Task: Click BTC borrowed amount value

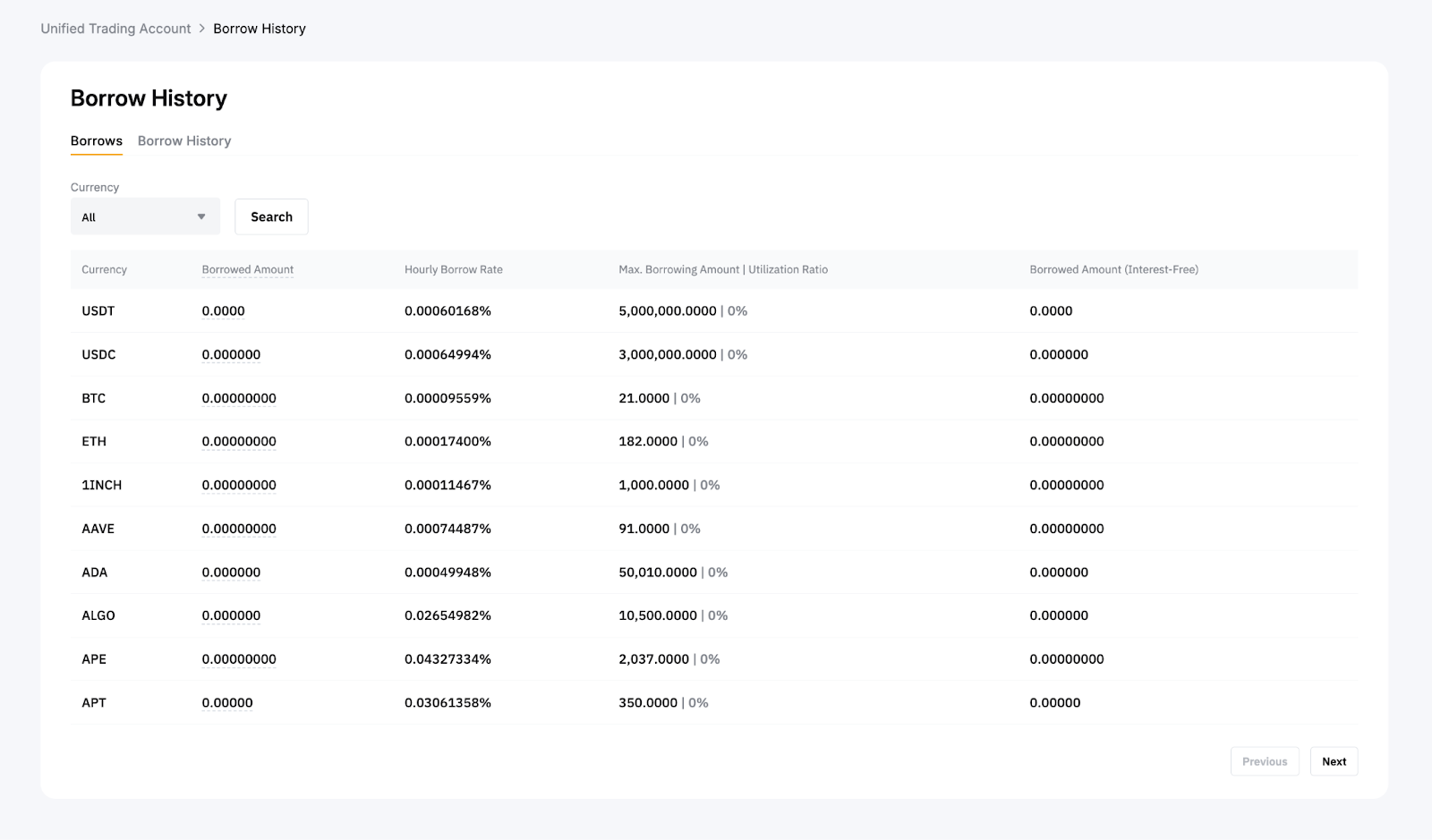Action: 239,398
